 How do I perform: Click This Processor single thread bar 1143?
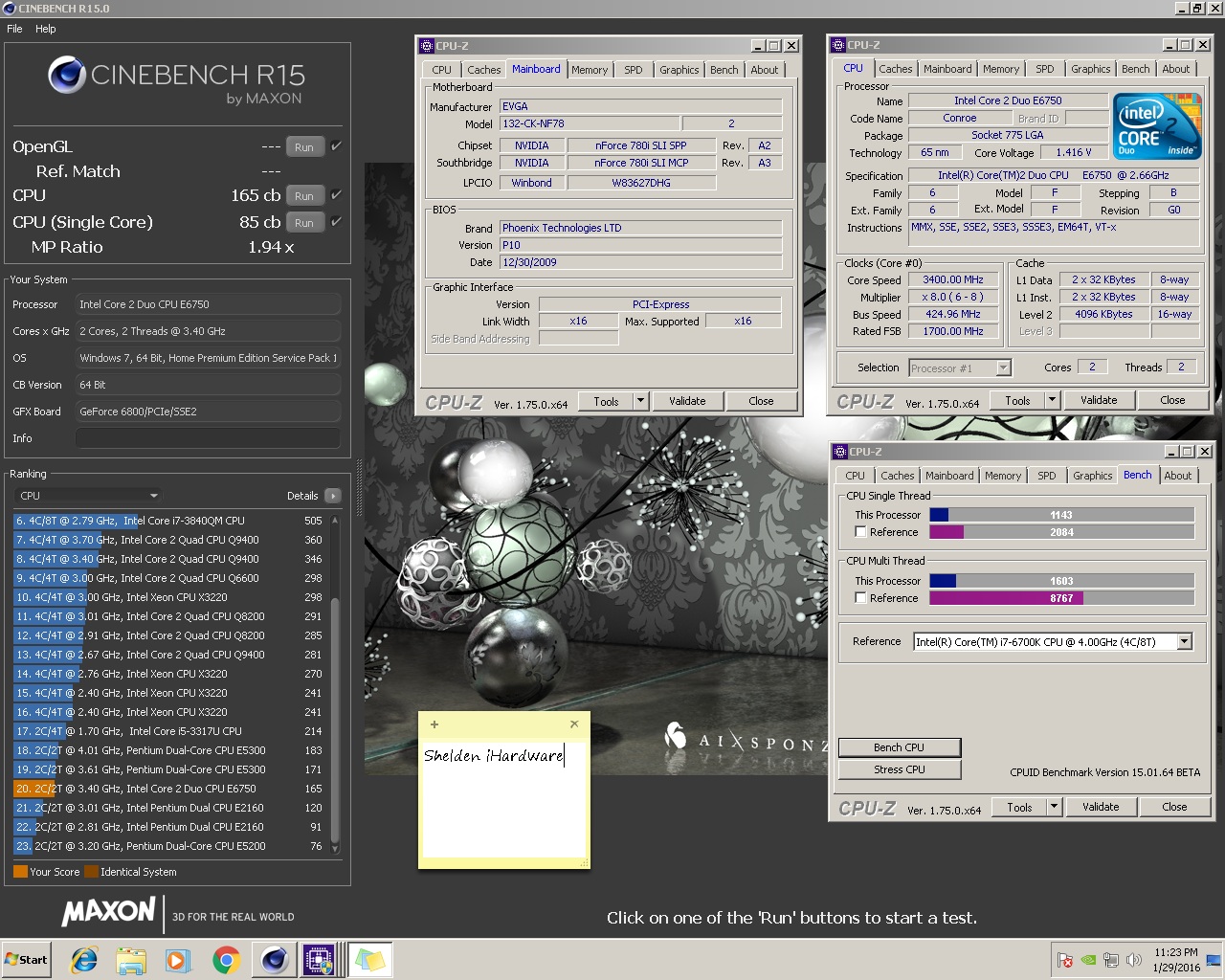(1061, 515)
